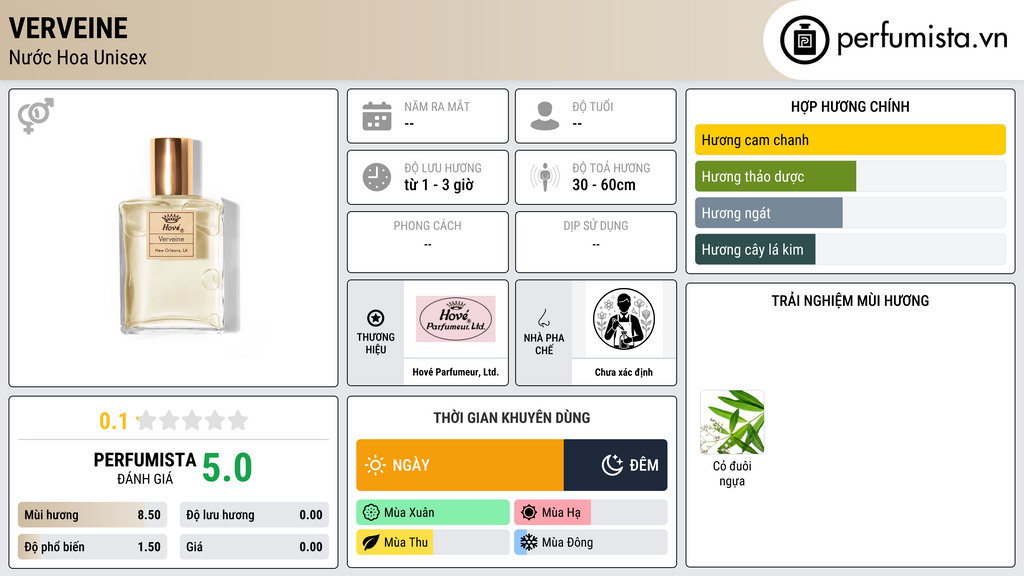Screen dimensions: 1024x576
Task: Click the flower icon for Mùa Xuân
Action: 371,513
